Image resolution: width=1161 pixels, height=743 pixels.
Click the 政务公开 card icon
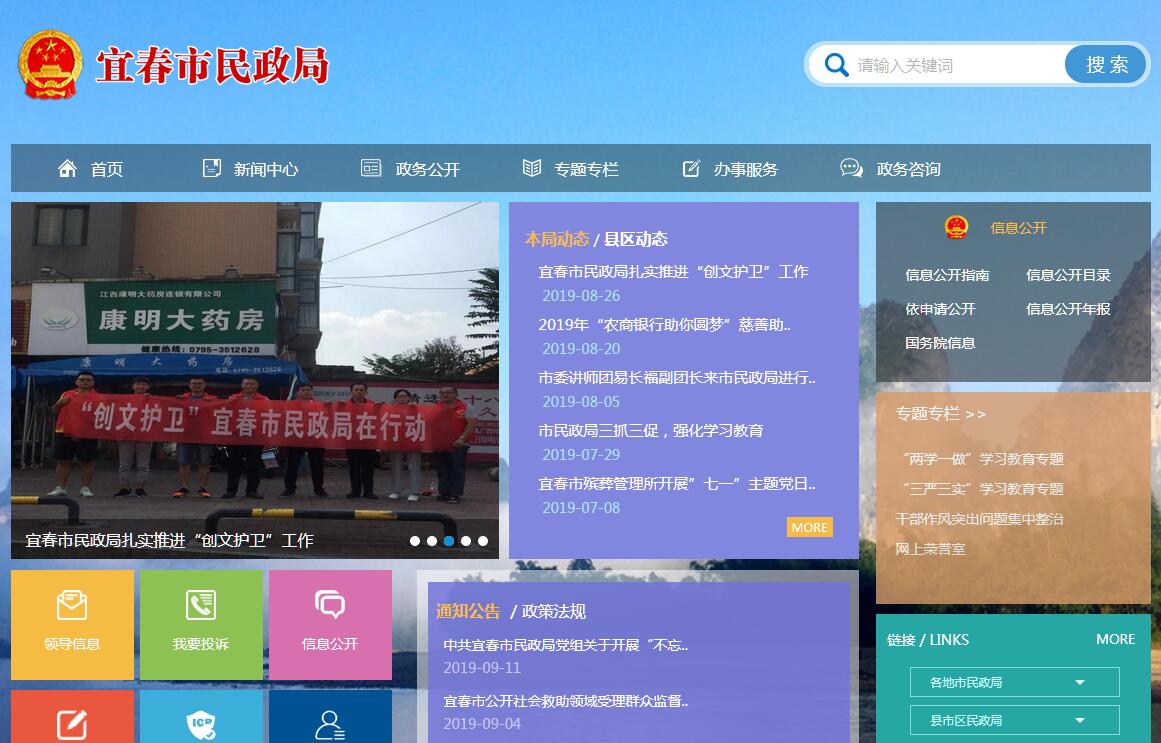pos(371,168)
